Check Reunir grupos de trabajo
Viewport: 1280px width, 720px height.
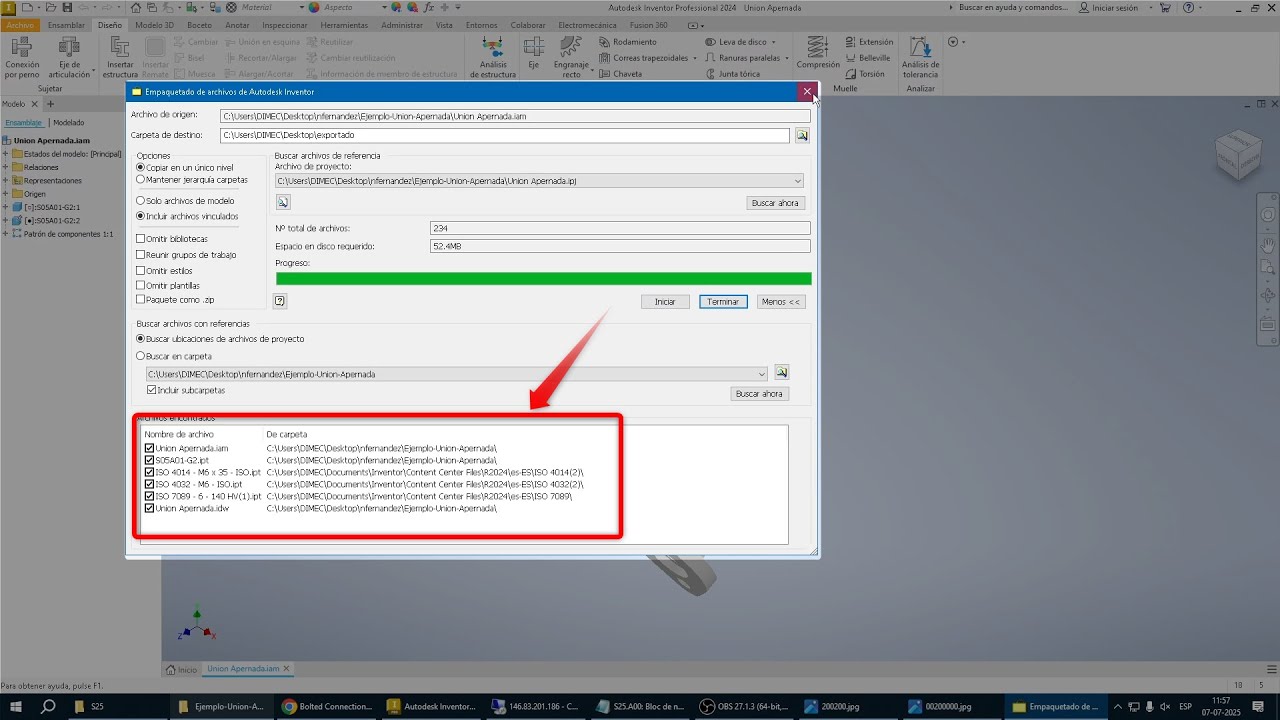[141, 255]
